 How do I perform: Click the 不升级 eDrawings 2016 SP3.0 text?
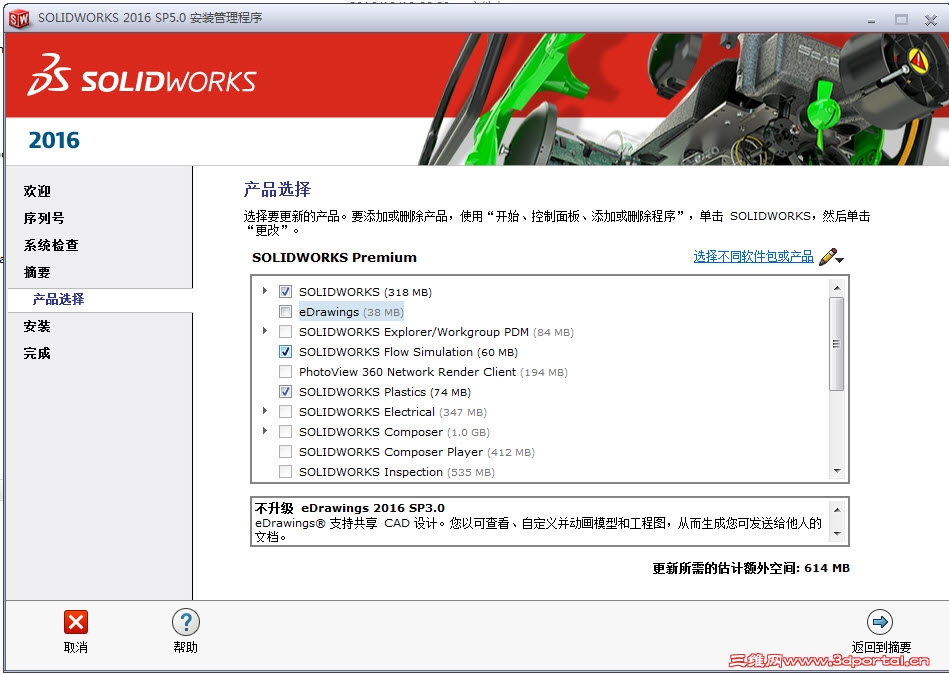pyautogui.click(x=350, y=508)
